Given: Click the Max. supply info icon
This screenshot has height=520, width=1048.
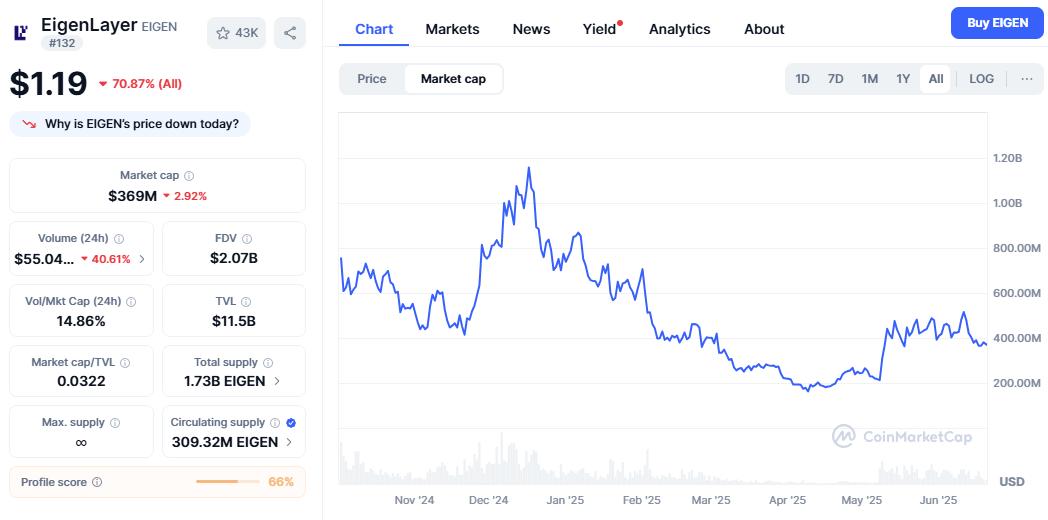Looking at the screenshot, I should [x=115, y=423].
